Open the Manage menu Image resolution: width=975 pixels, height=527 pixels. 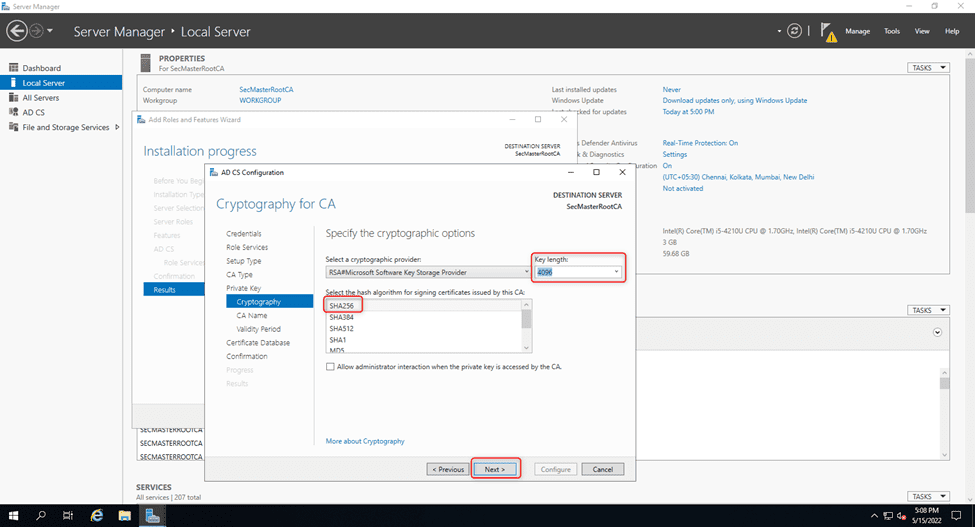pyautogui.click(x=857, y=31)
